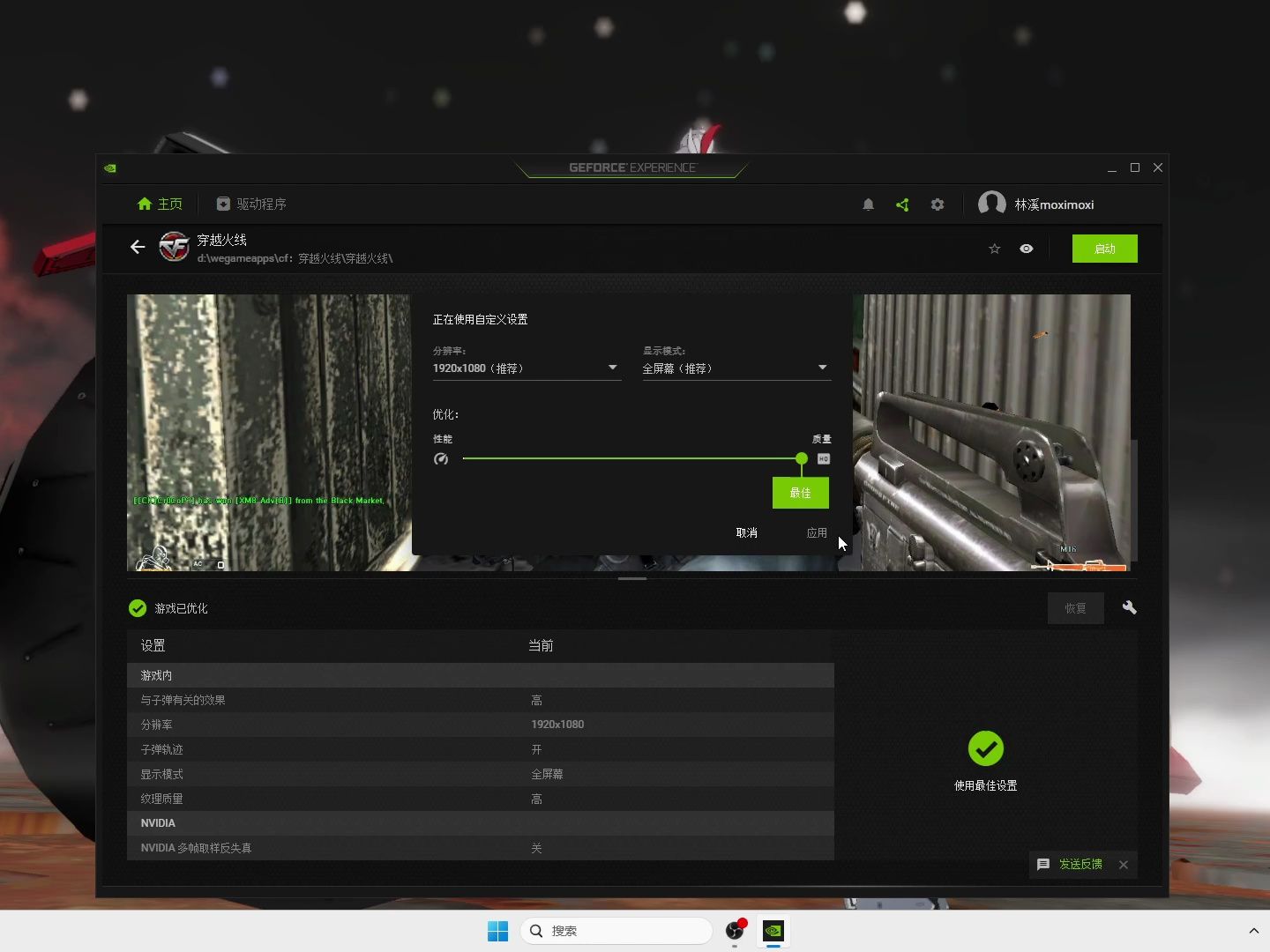Screen dimensions: 1270x952
Task: Click the right rifle screenshot thumbnail
Action: coord(991,433)
